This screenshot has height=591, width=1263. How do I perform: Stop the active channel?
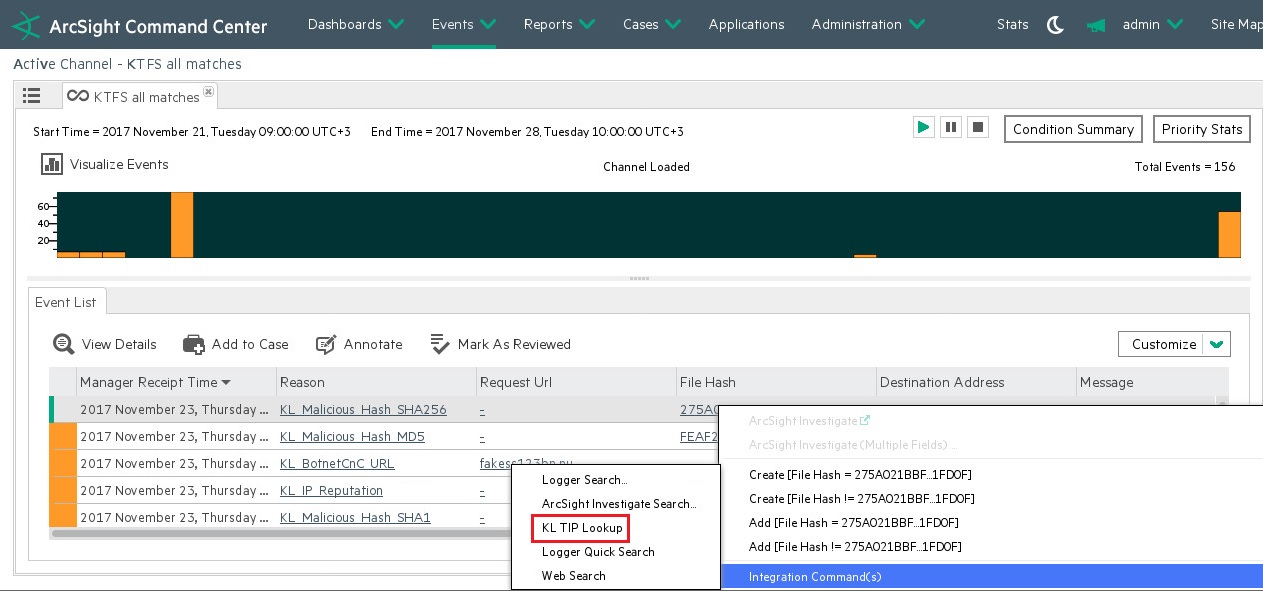click(x=979, y=127)
